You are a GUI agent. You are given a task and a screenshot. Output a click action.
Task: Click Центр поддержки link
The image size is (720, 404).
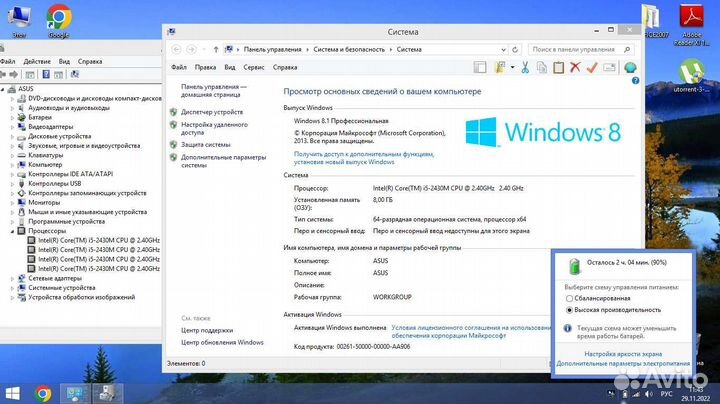(207, 331)
